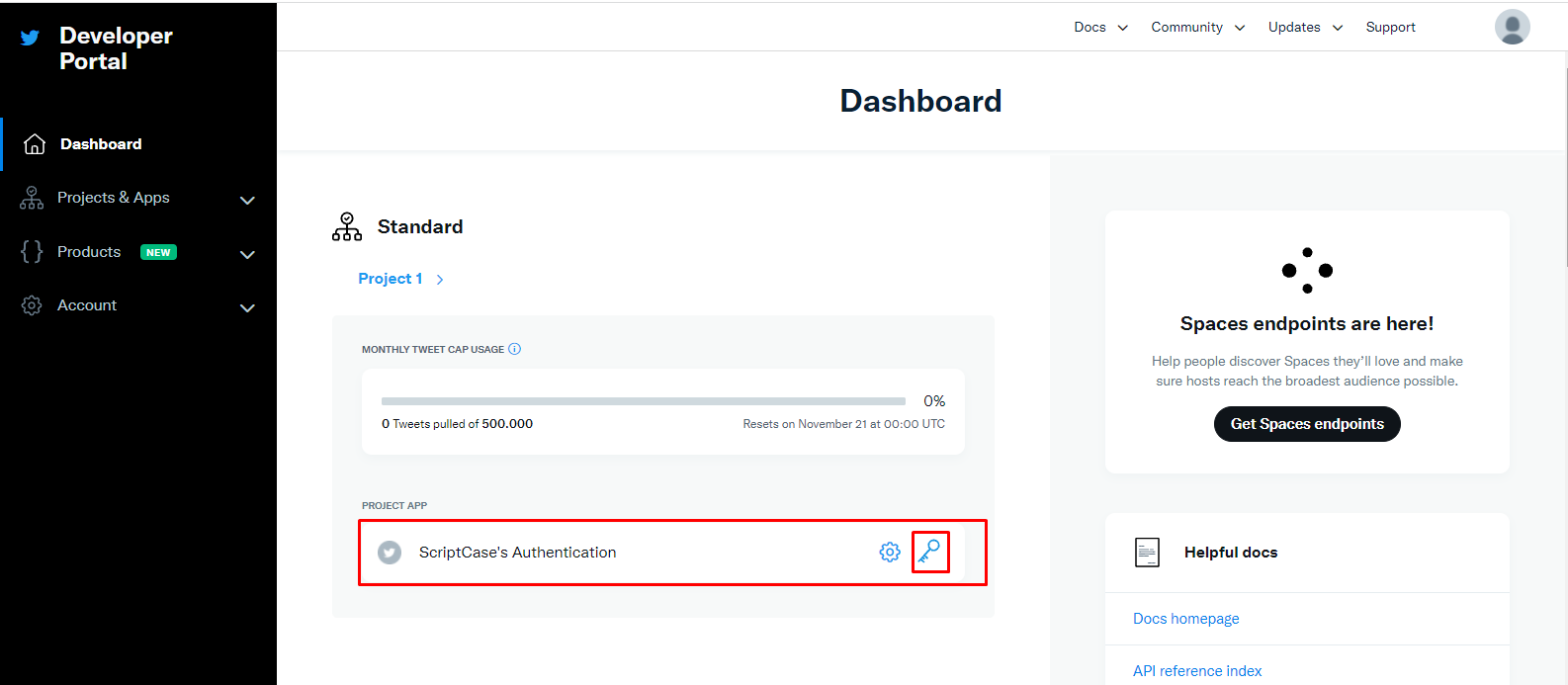Open the user profile avatar
Screen dimensions: 1568x685
(x=1512, y=27)
